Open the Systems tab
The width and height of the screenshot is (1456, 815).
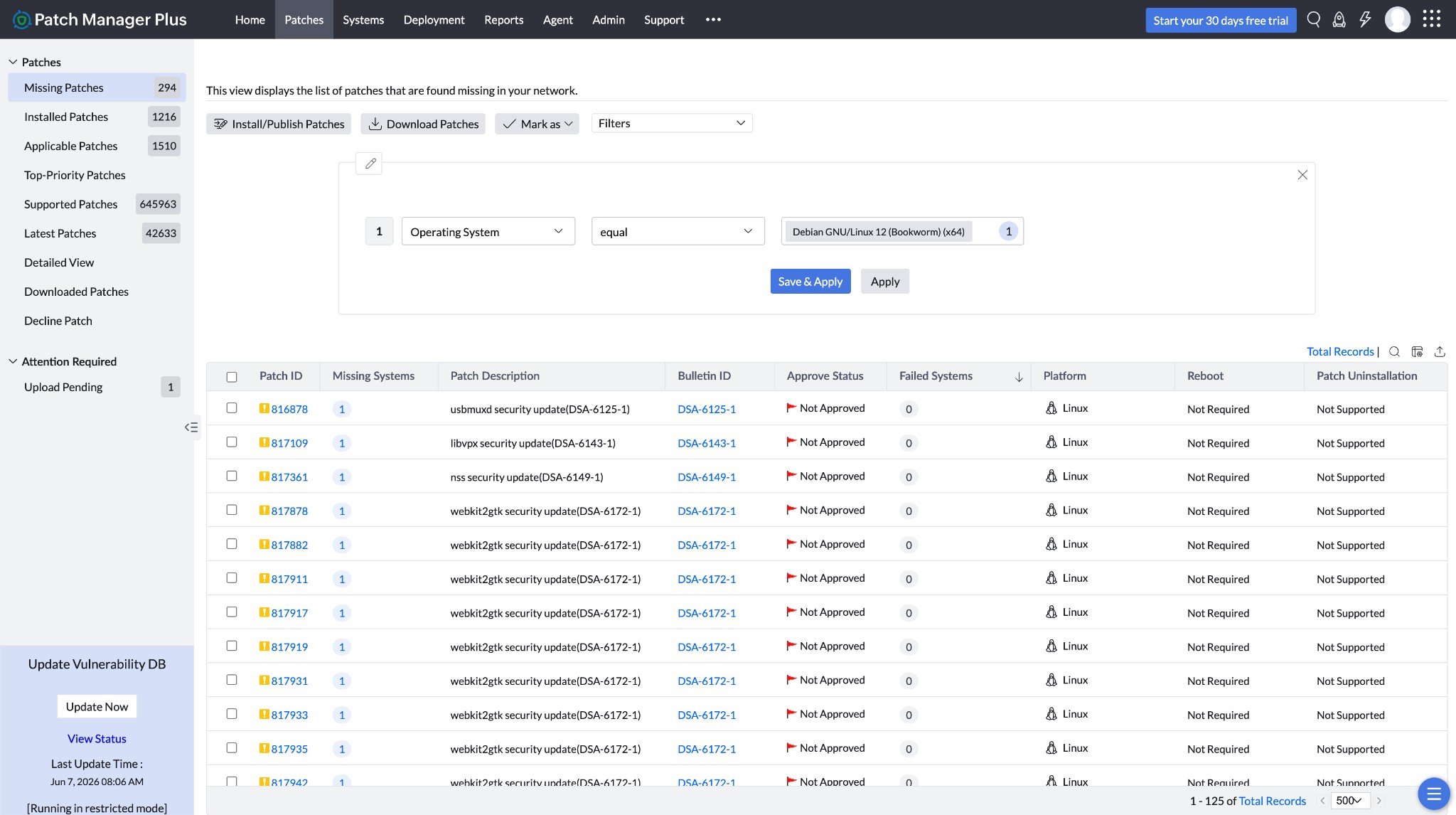coord(363,20)
